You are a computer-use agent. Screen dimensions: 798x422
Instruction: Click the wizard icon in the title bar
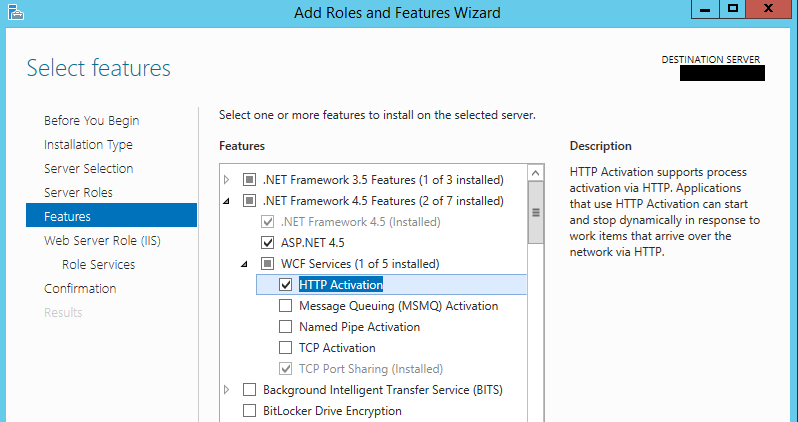pyautogui.click(x=12, y=12)
